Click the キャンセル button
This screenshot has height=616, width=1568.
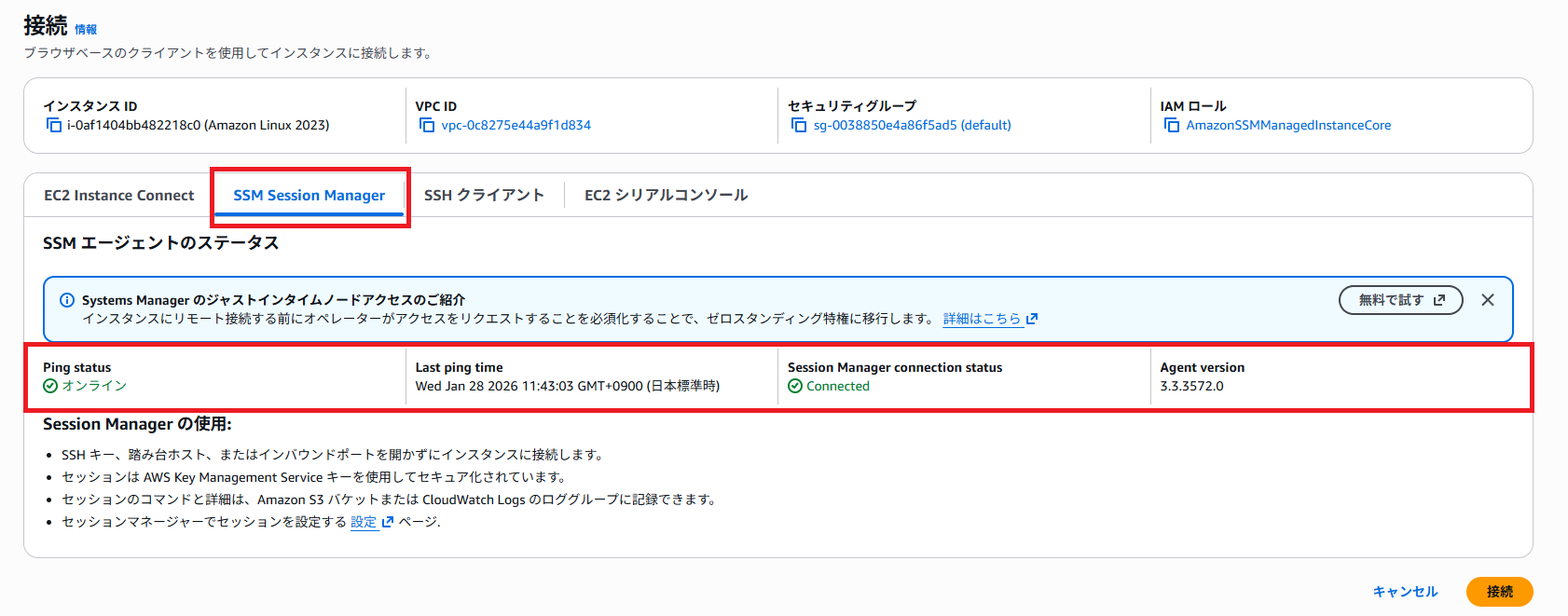coord(1405,592)
